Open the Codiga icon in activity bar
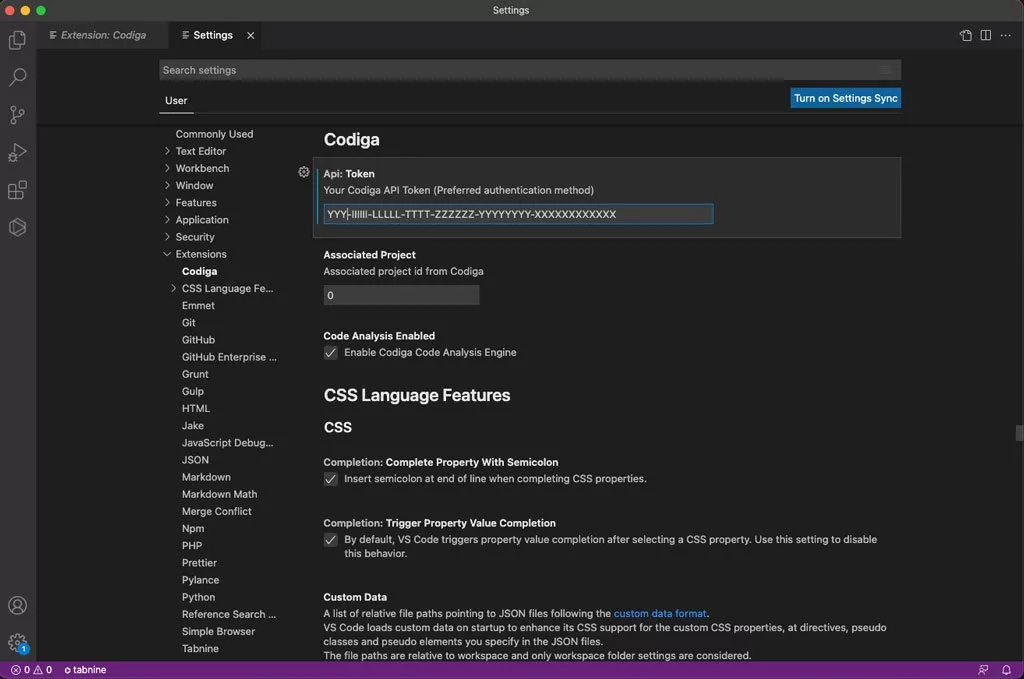 pyautogui.click(x=17, y=227)
